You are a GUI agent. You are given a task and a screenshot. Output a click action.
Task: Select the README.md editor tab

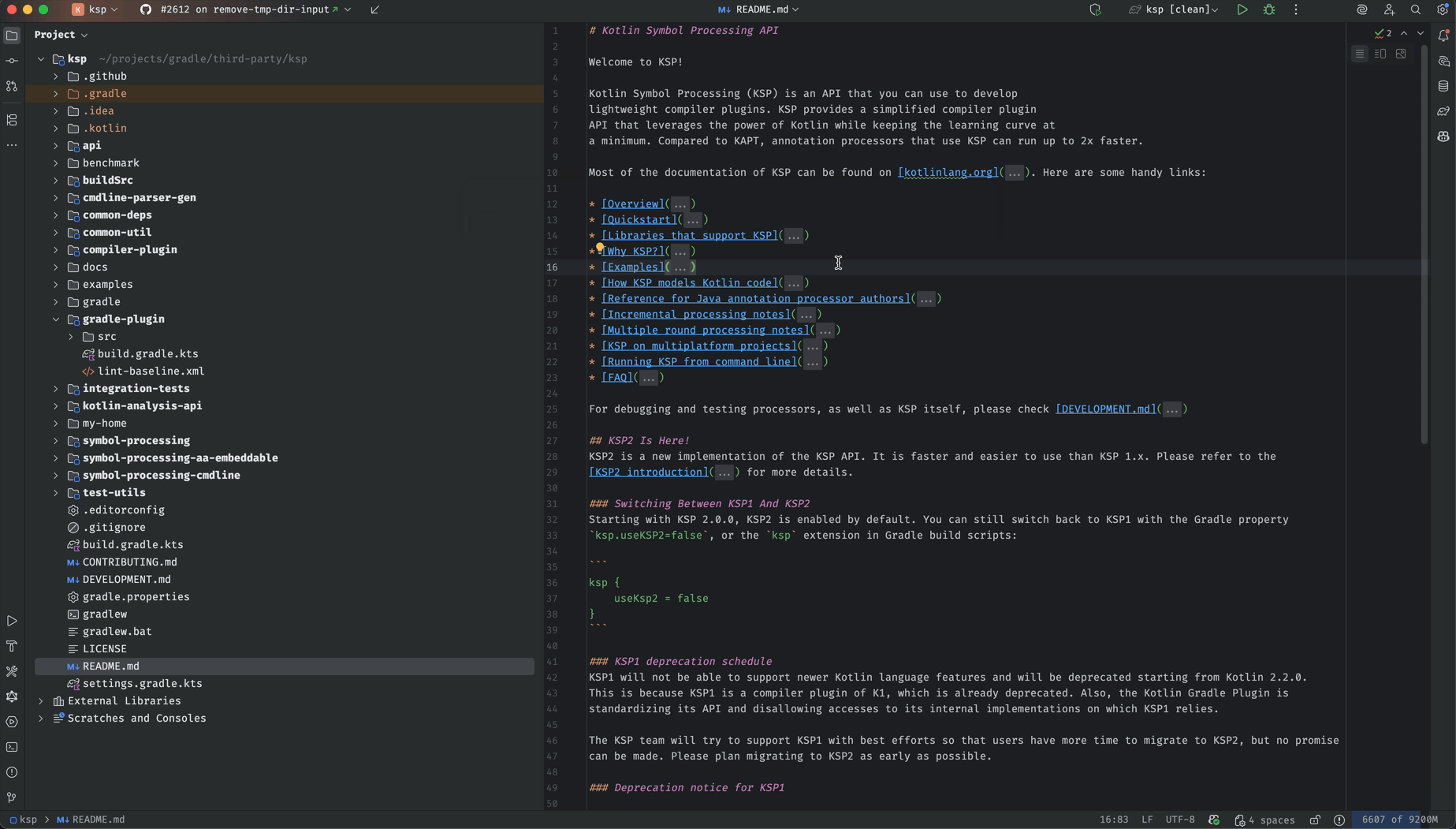[757, 10]
